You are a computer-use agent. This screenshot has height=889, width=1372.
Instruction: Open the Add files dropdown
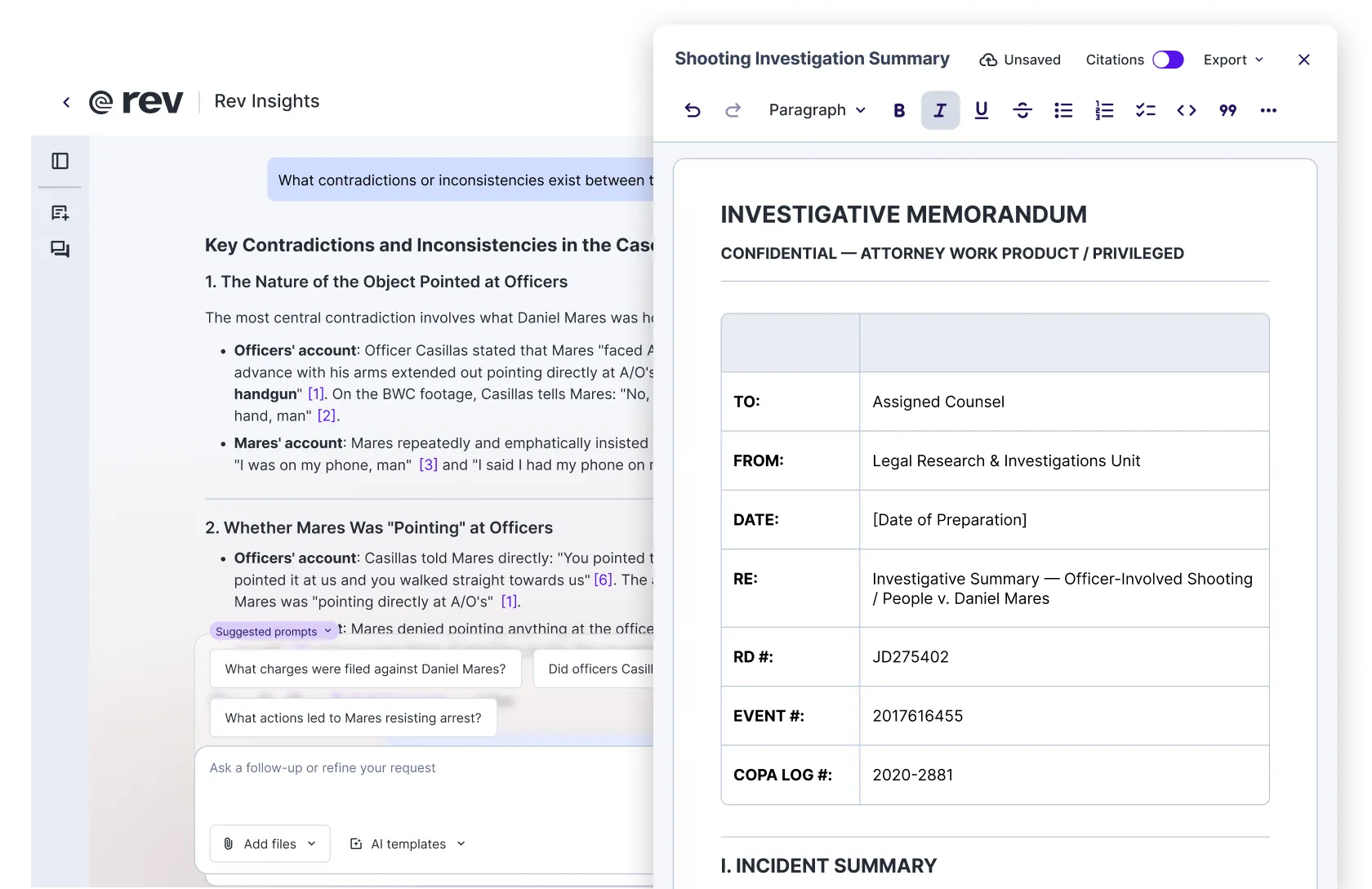tap(270, 843)
